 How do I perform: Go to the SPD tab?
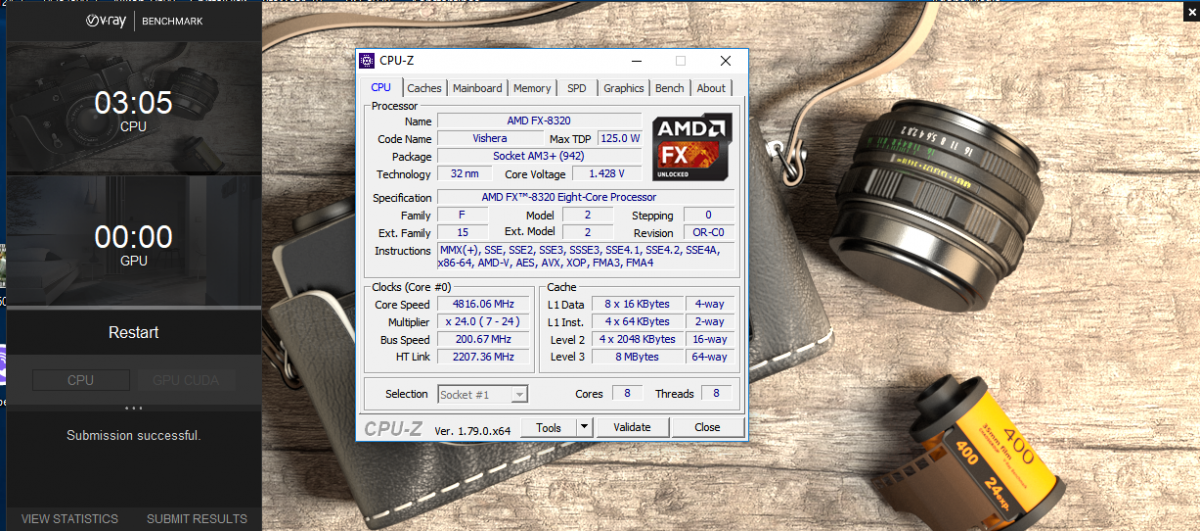pos(577,88)
